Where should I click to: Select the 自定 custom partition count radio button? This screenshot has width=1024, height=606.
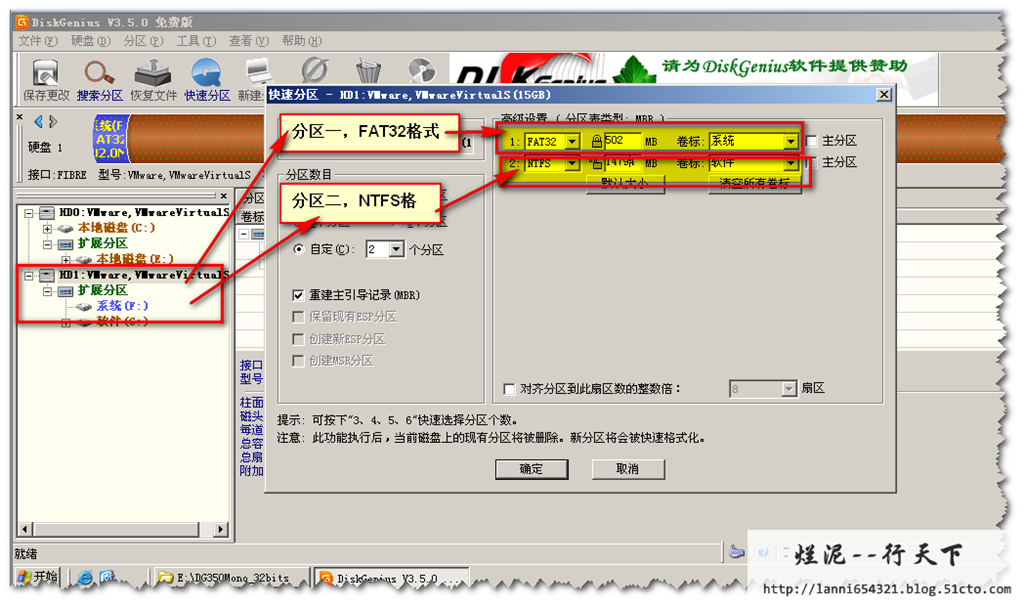pyautogui.click(x=298, y=249)
